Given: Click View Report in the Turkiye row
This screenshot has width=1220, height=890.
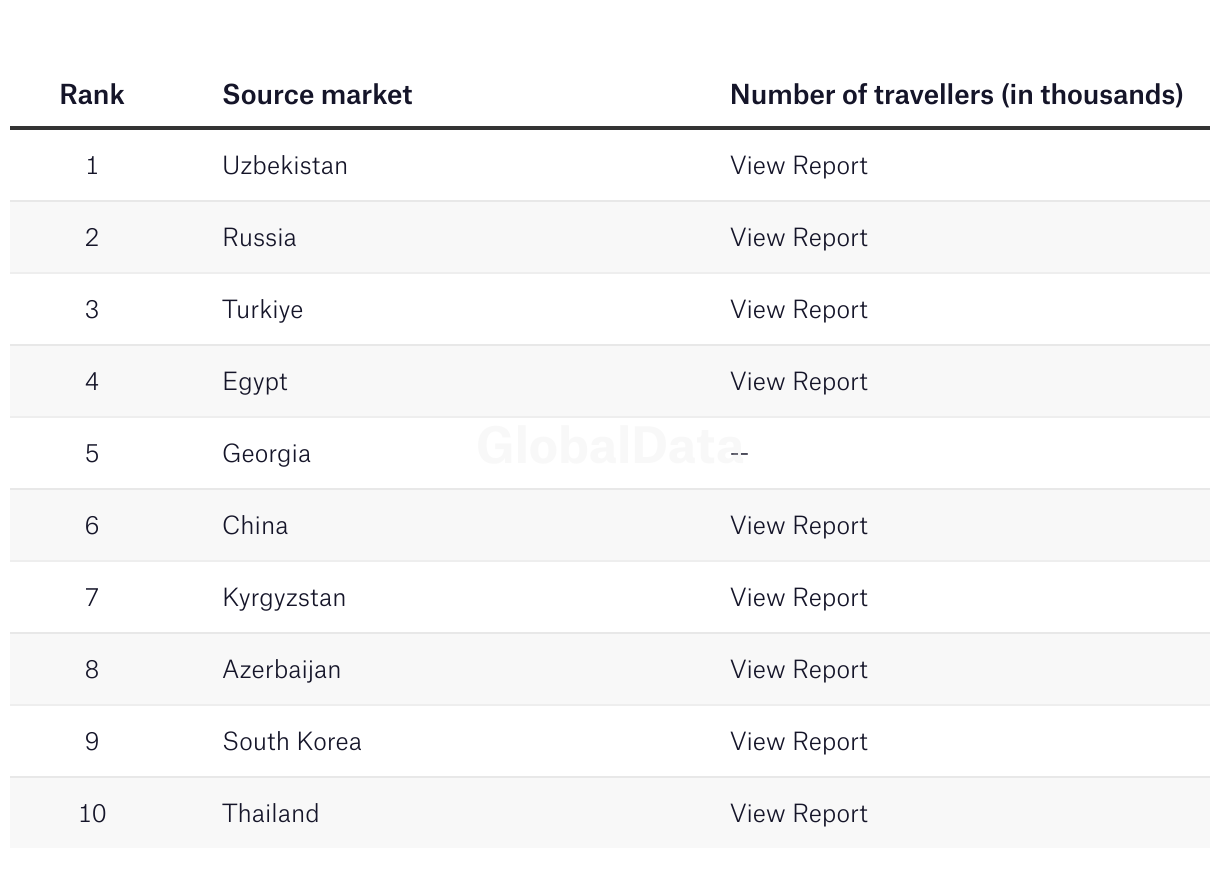Looking at the screenshot, I should pyautogui.click(x=798, y=310).
